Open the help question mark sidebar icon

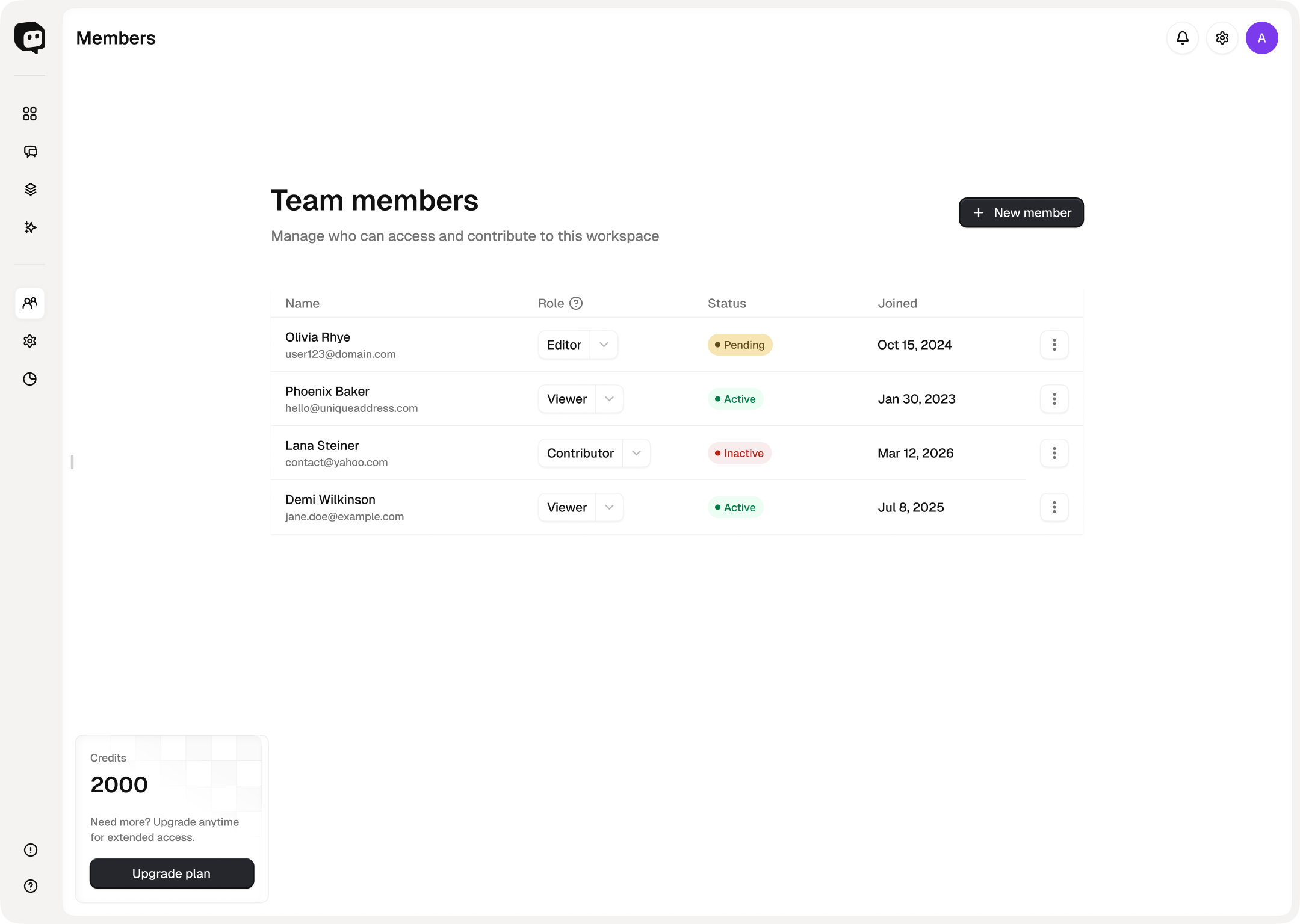[x=31, y=886]
